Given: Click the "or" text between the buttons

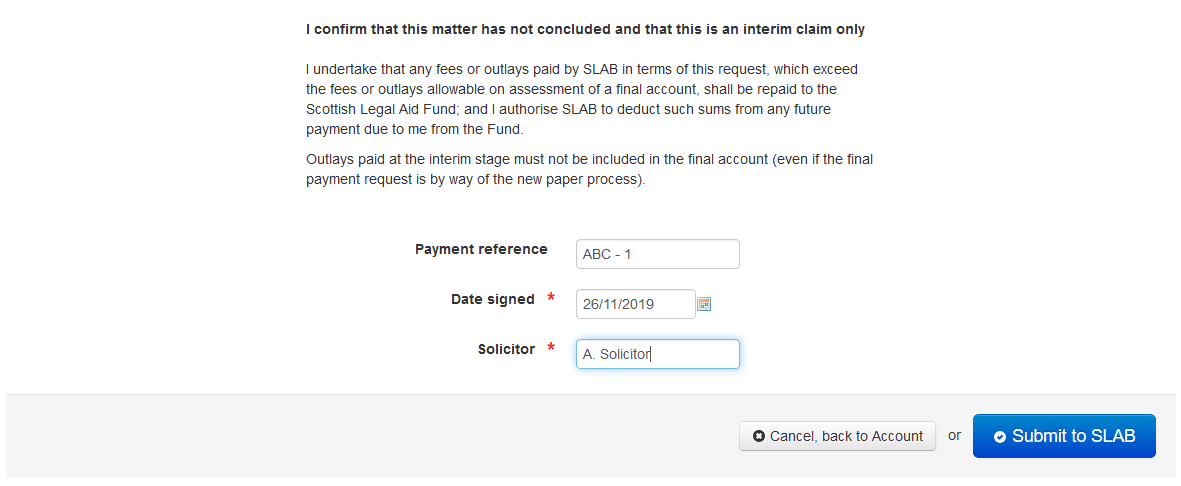Looking at the screenshot, I should (954, 436).
